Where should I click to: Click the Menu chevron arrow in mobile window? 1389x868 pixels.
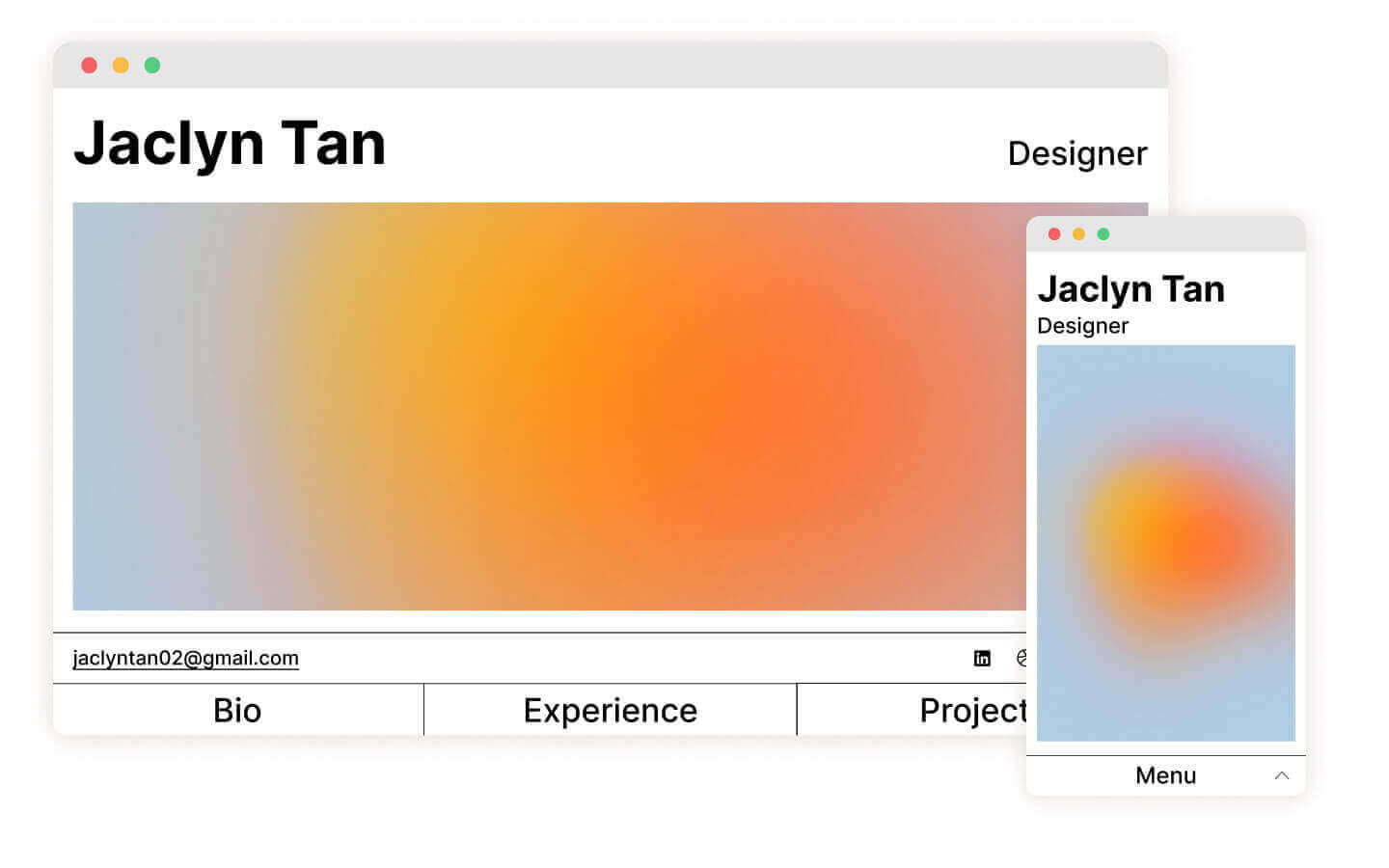click(1282, 775)
